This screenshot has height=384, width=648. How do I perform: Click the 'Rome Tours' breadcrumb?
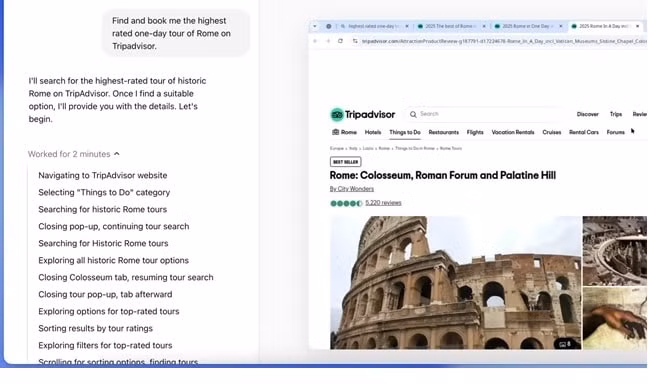(450, 148)
